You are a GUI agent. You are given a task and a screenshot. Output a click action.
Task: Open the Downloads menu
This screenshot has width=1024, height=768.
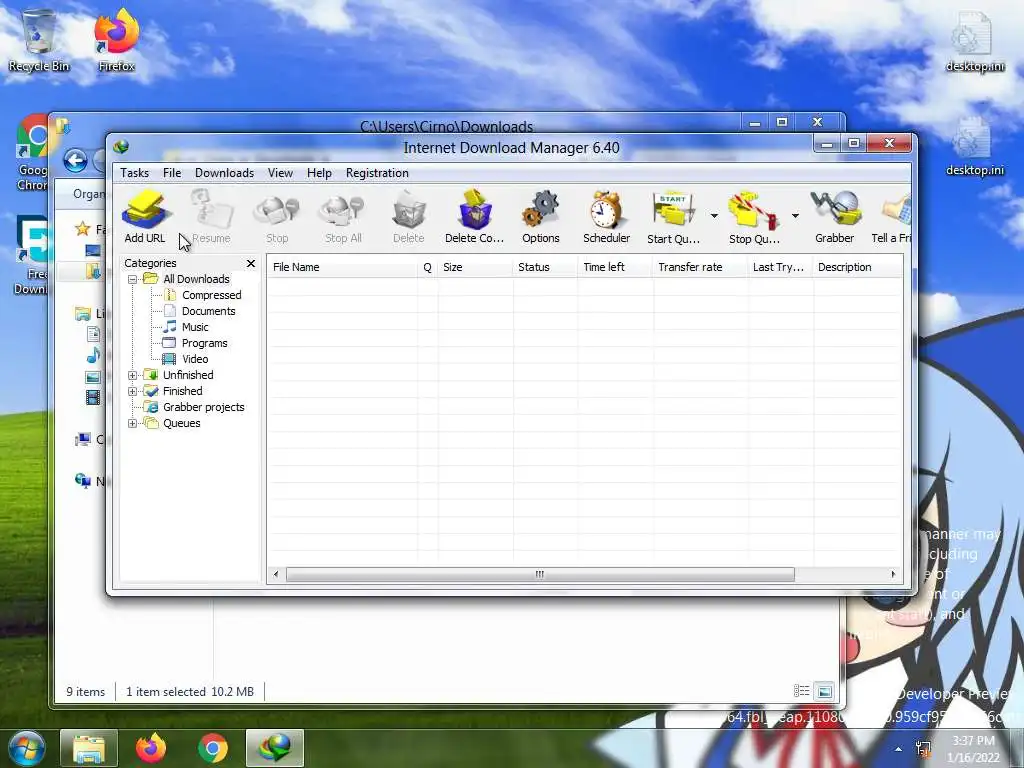tap(224, 173)
